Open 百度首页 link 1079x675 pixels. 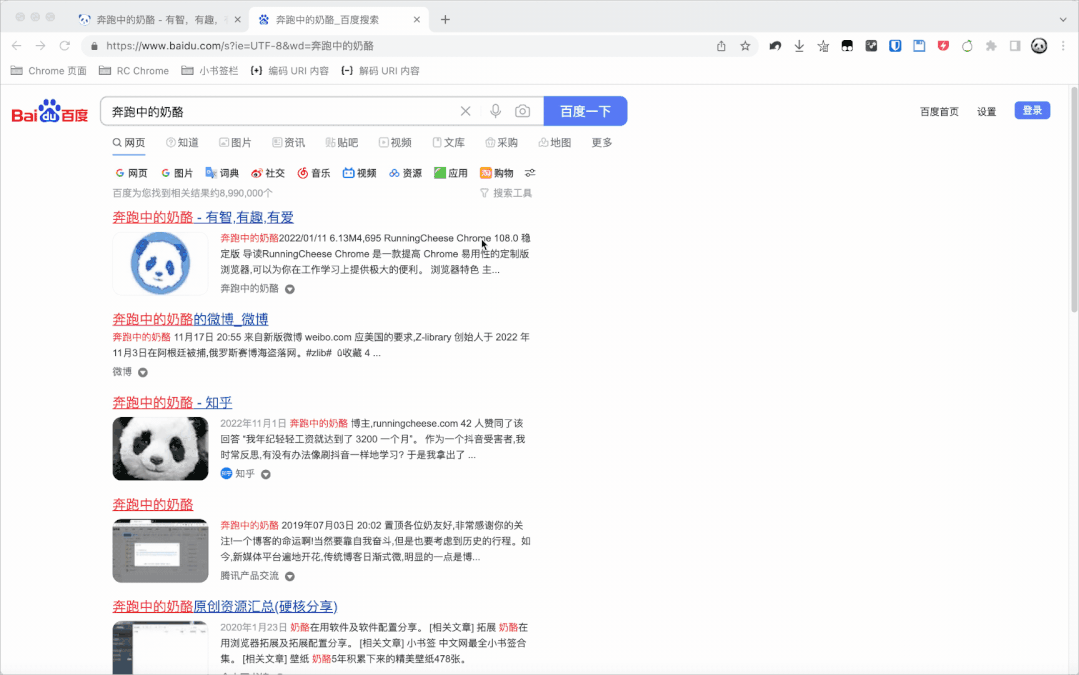[x=939, y=111]
